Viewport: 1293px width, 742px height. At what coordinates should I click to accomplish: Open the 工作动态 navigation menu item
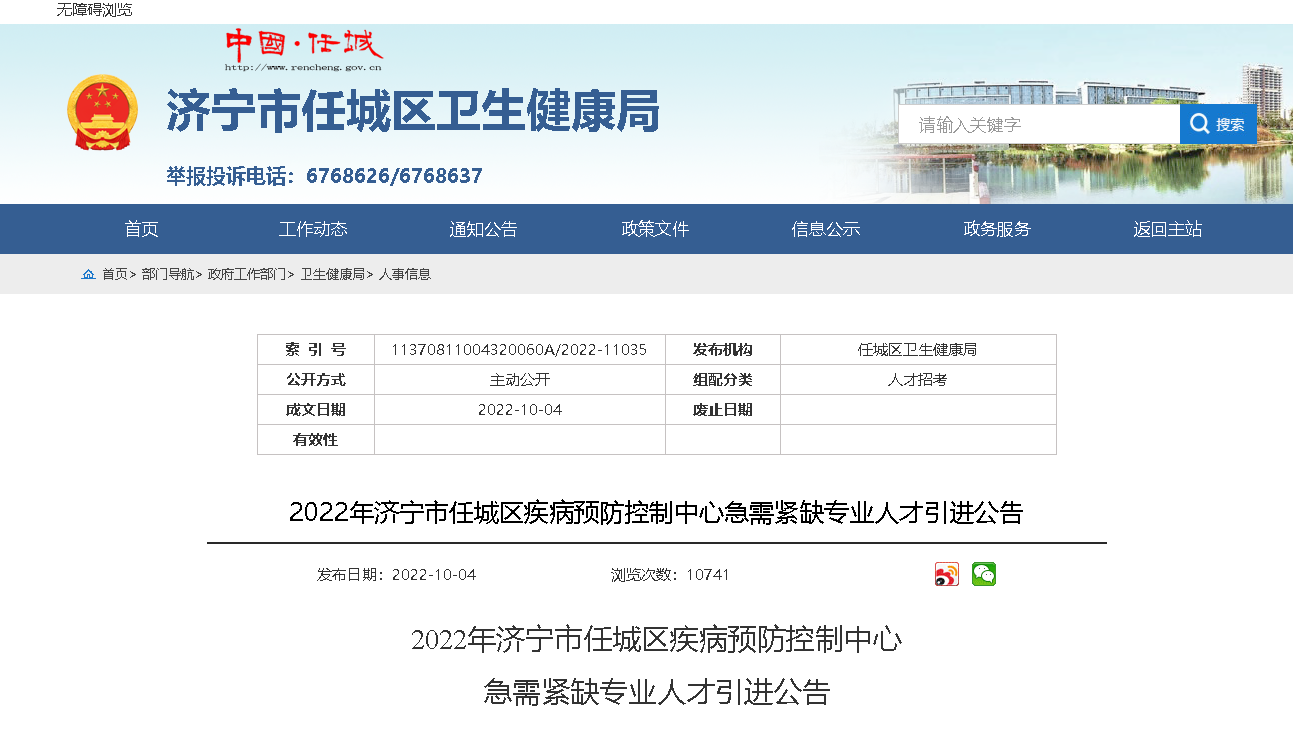(313, 229)
